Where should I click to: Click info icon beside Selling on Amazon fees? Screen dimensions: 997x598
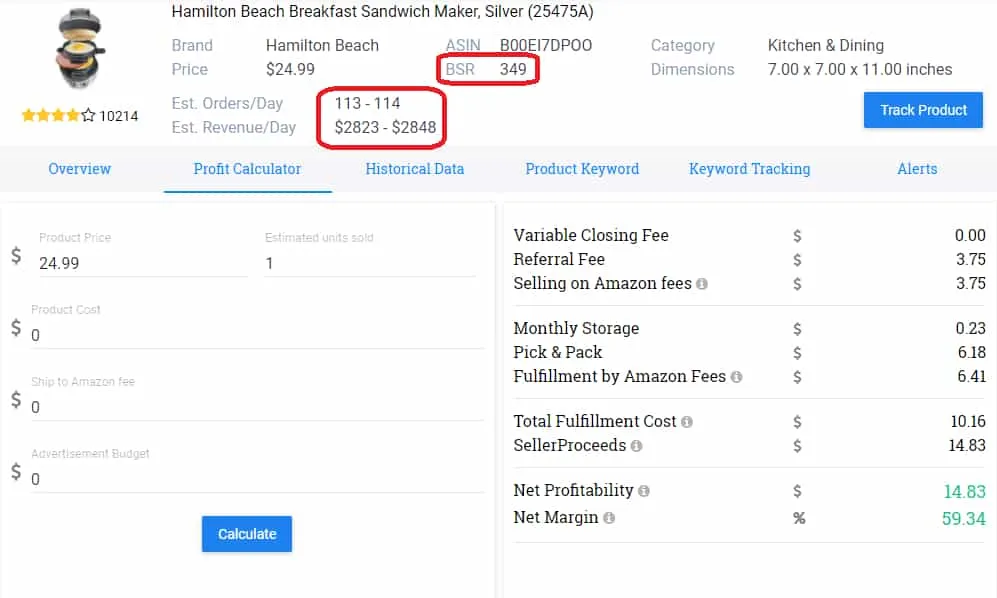pos(702,284)
